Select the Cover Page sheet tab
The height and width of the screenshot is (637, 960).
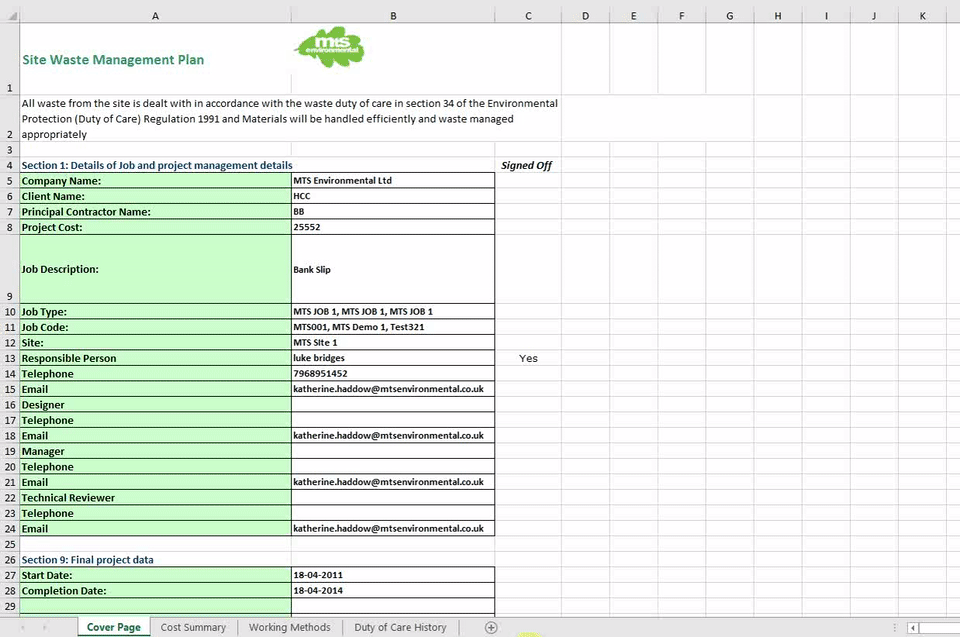114,627
